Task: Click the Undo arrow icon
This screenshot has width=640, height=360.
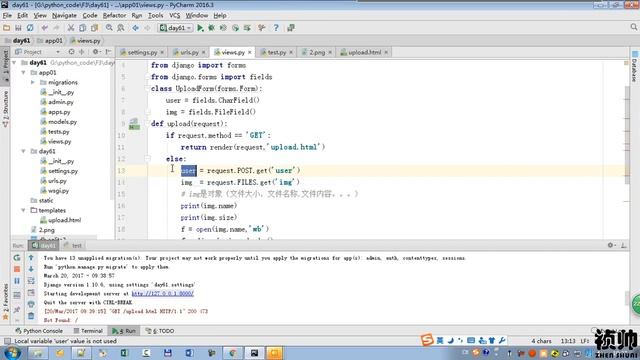Action: [x=44, y=28]
